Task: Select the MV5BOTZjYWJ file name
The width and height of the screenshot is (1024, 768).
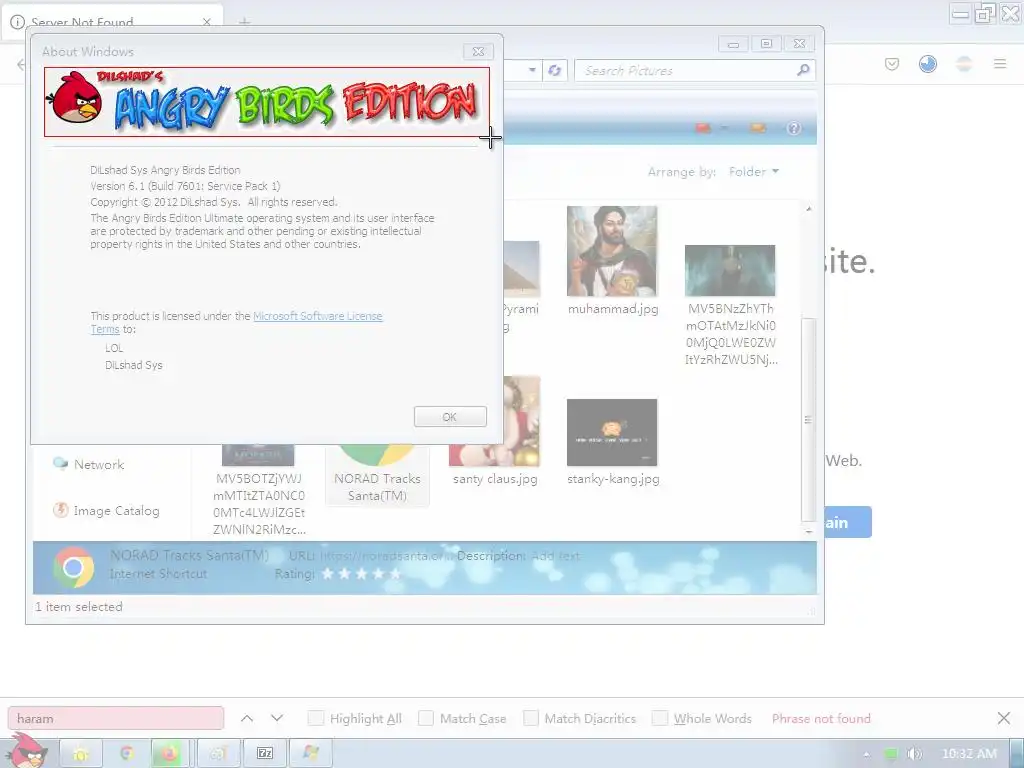Action: (x=259, y=504)
